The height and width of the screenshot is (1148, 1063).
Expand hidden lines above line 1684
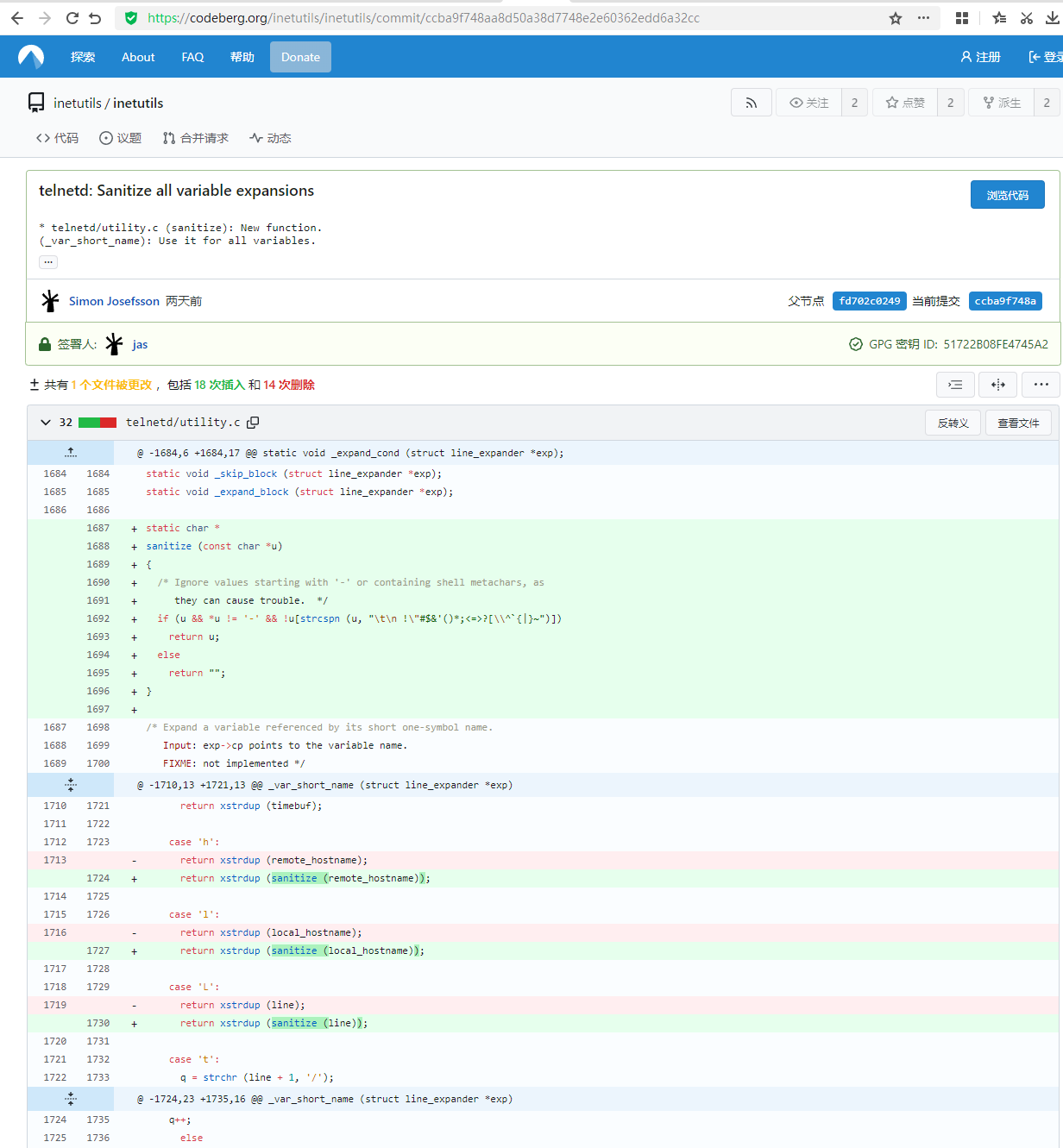pos(71,453)
